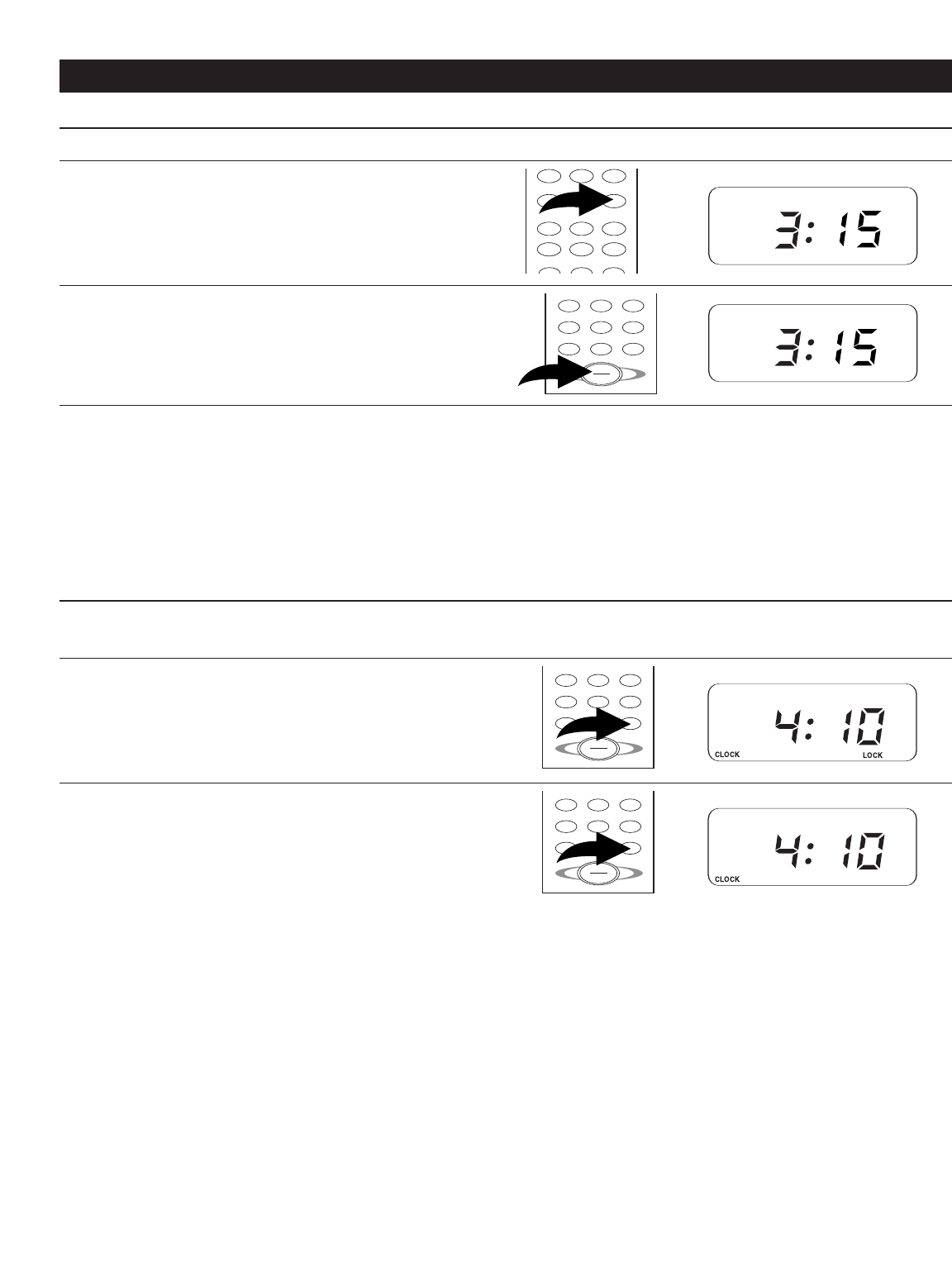The height and width of the screenshot is (1281, 952).
Task: Click the second 3:15 display panel
Action: tap(813, 343)
